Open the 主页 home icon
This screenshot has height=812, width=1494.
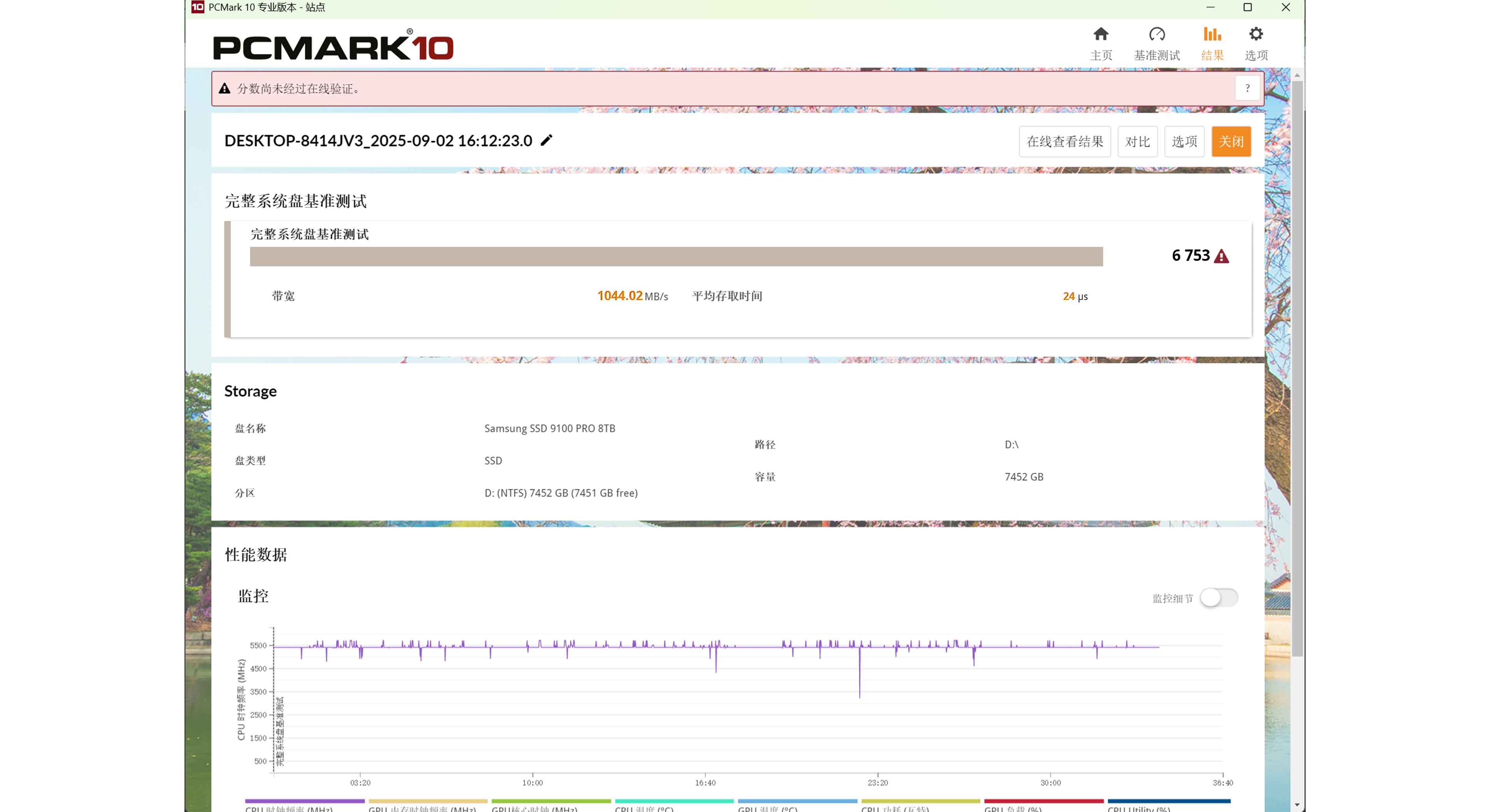tap(1101, 35)
